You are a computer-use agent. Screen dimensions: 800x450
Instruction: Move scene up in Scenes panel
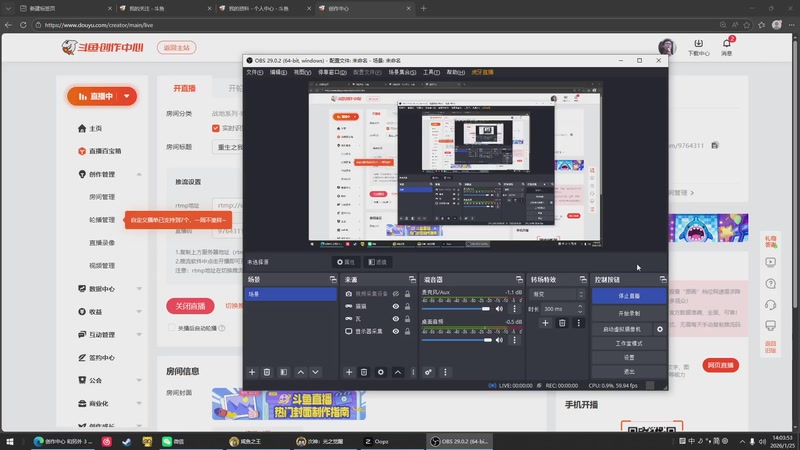pos(301,372)
